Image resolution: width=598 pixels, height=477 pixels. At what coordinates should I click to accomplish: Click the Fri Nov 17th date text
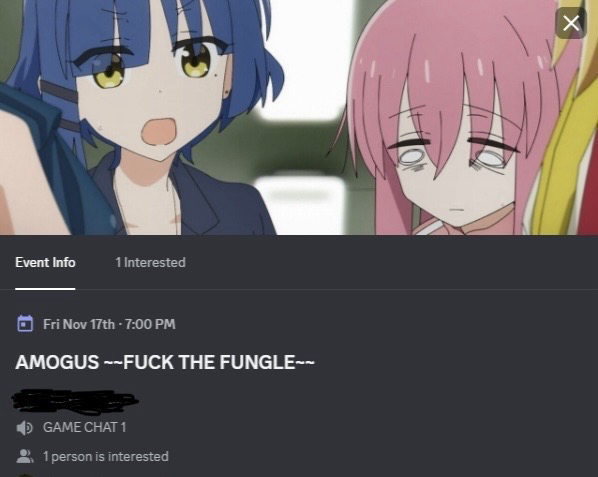79,324
